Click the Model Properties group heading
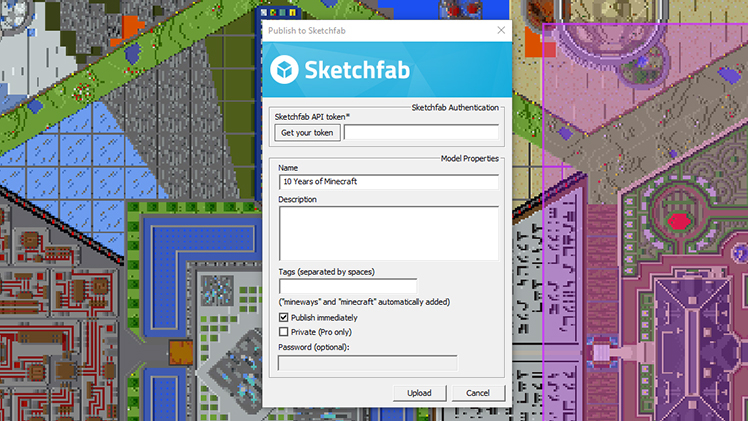 [470, 158]
